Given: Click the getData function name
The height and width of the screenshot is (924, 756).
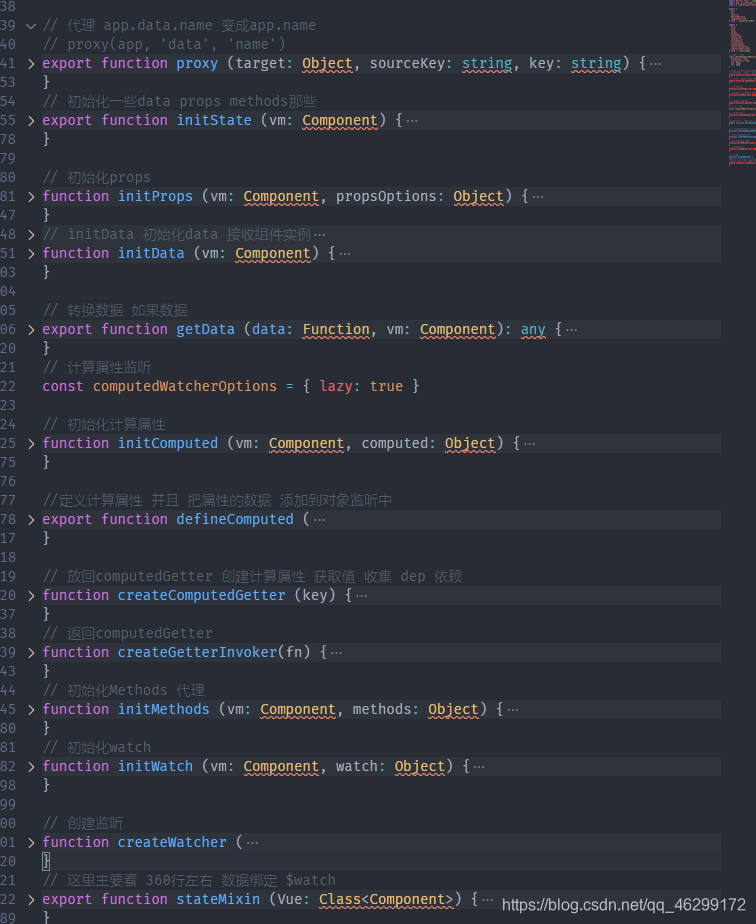Looking at the screenshot, I should (x=205, y=329).
